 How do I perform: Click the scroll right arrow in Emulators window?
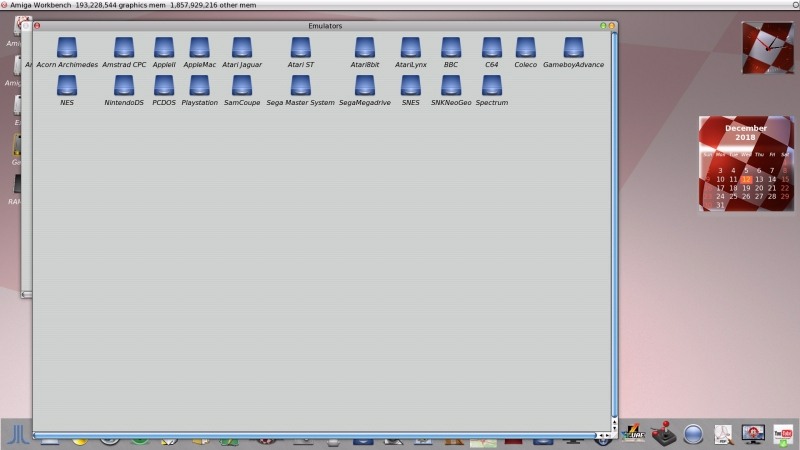click(607, 436)
